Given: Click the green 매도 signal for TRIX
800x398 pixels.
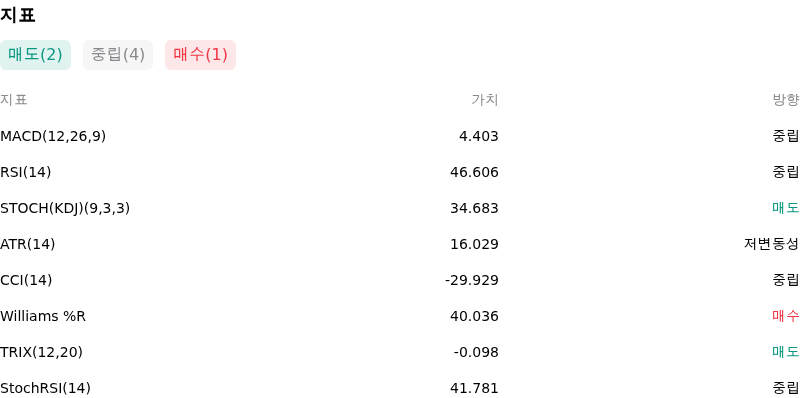Looking at the screenshot, I should [786, 352].
